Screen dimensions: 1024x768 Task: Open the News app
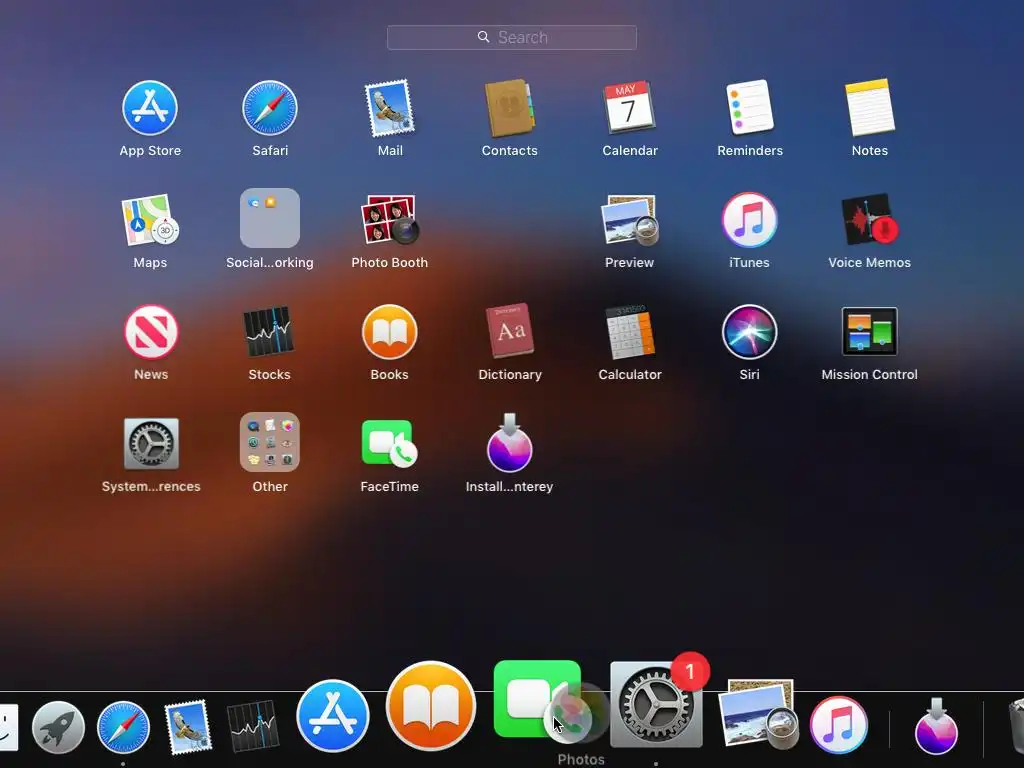coord(151,332)
